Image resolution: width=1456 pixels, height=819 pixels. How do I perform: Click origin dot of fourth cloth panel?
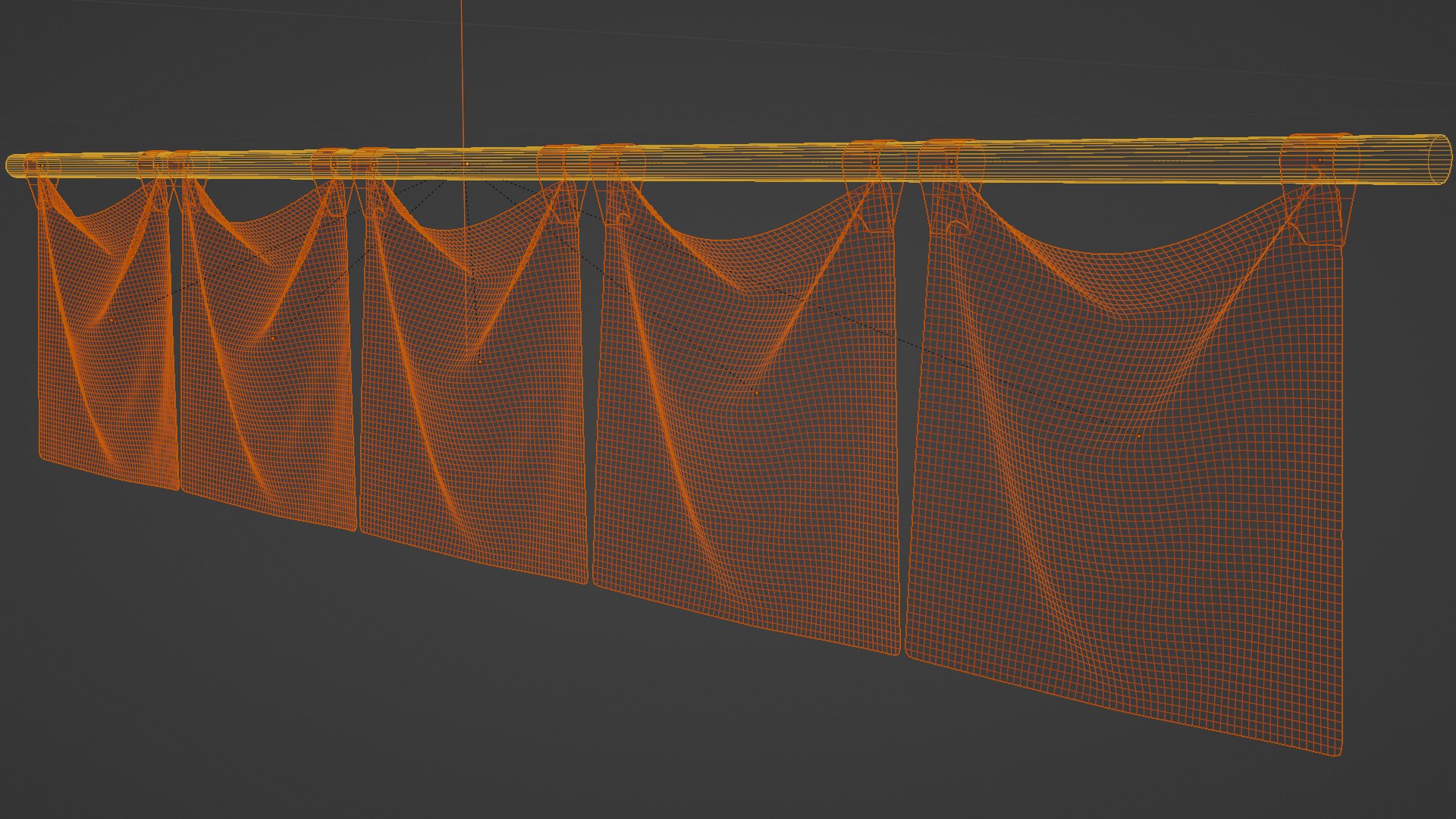tap(756, 393)
